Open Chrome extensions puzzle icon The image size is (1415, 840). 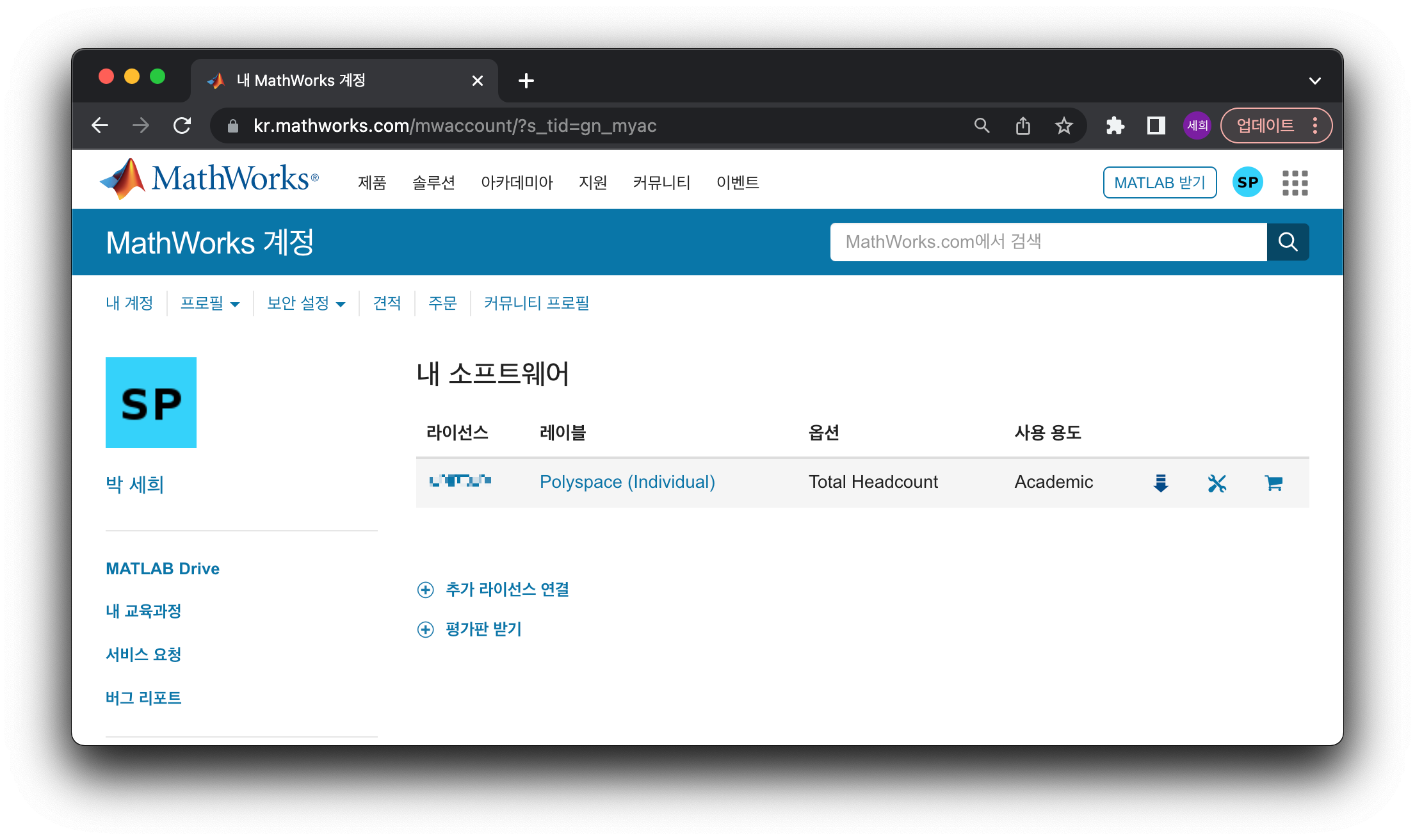(1115, 125)
